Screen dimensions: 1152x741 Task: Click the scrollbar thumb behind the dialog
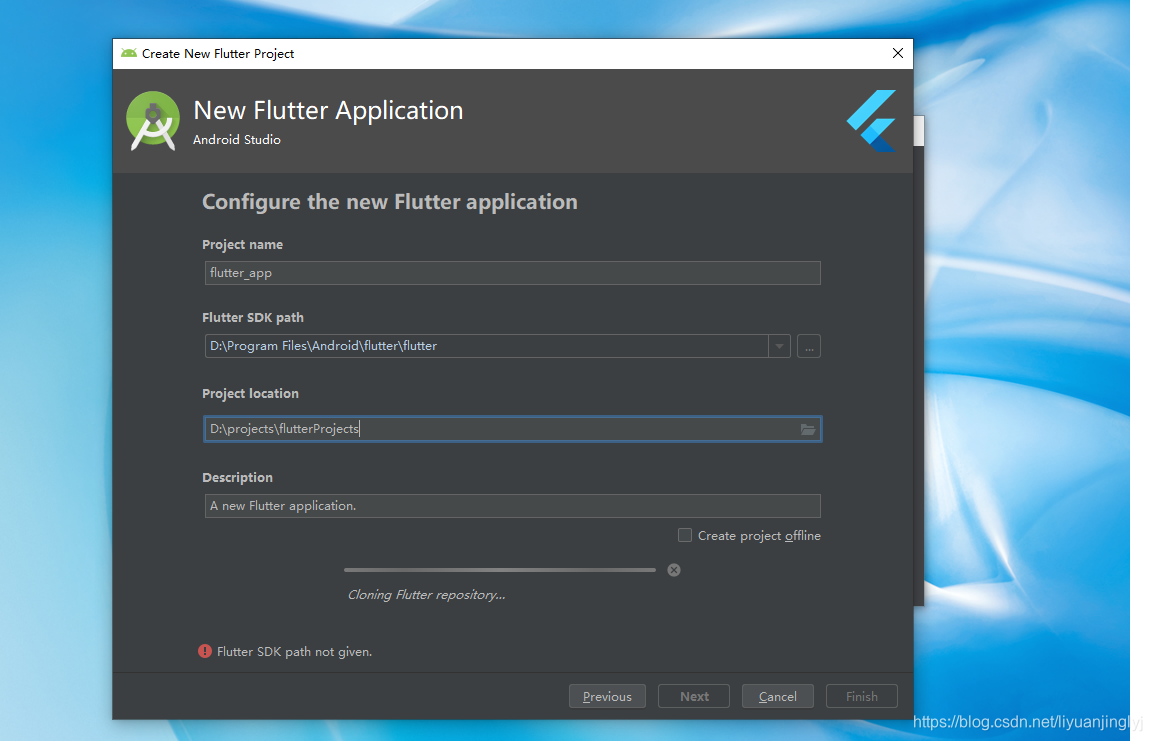click(918, 131)
